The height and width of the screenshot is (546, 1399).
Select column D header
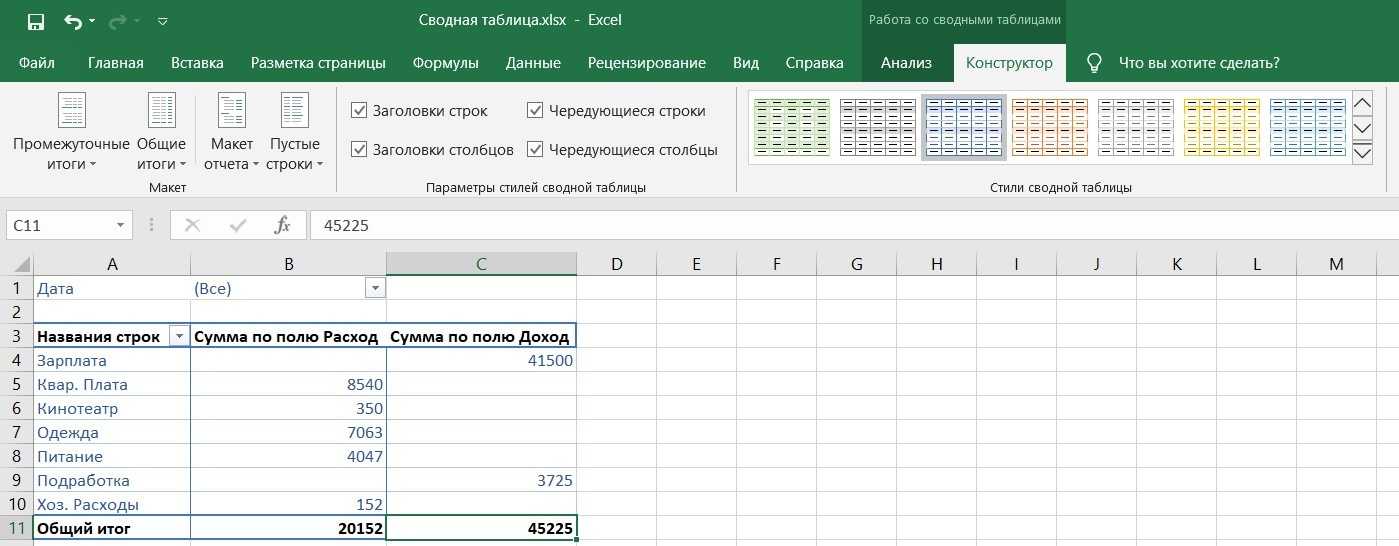(616, 264)
